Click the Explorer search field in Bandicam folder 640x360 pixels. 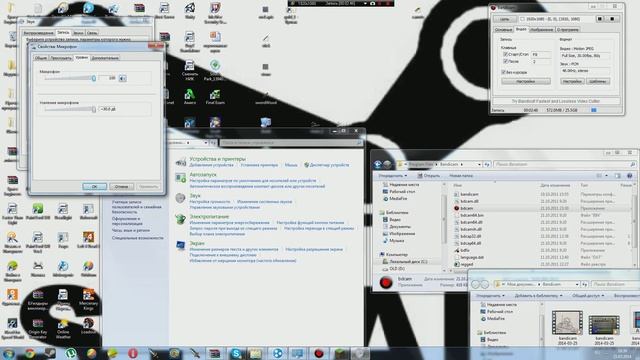[x=565, y=164]
